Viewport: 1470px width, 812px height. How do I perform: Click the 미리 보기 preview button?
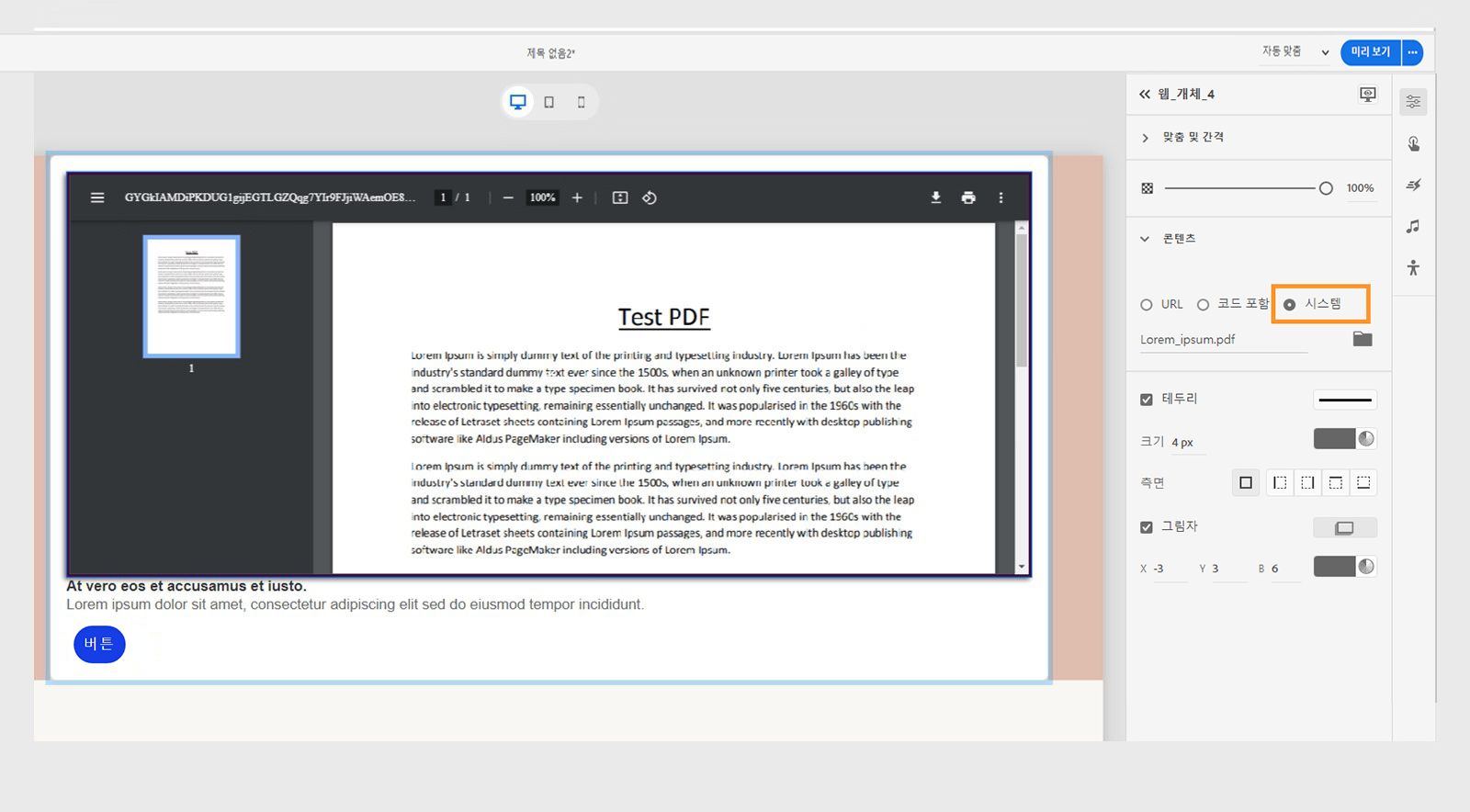1370,52
